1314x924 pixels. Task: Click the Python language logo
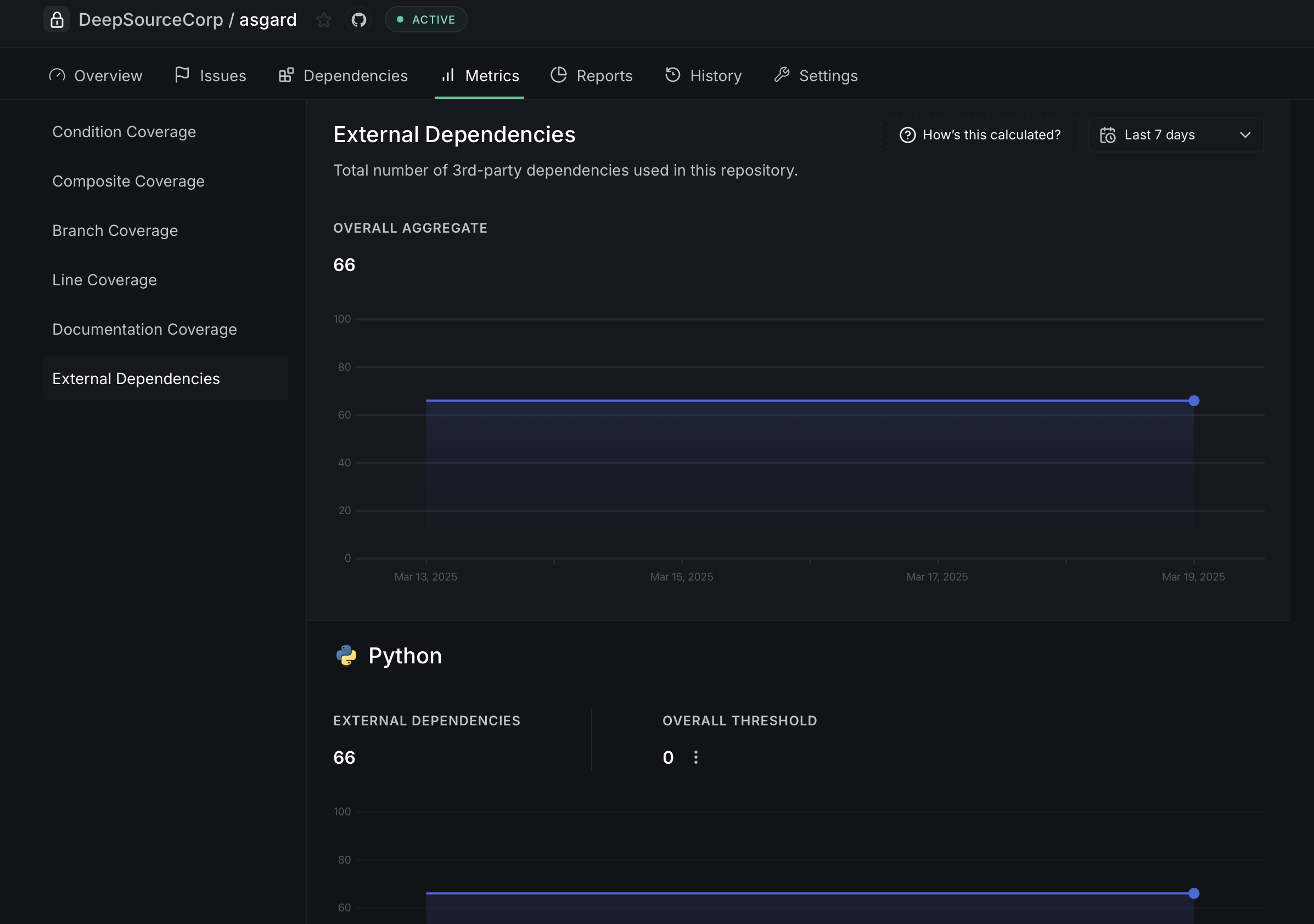pyautogui.click(x=346, y=656)
